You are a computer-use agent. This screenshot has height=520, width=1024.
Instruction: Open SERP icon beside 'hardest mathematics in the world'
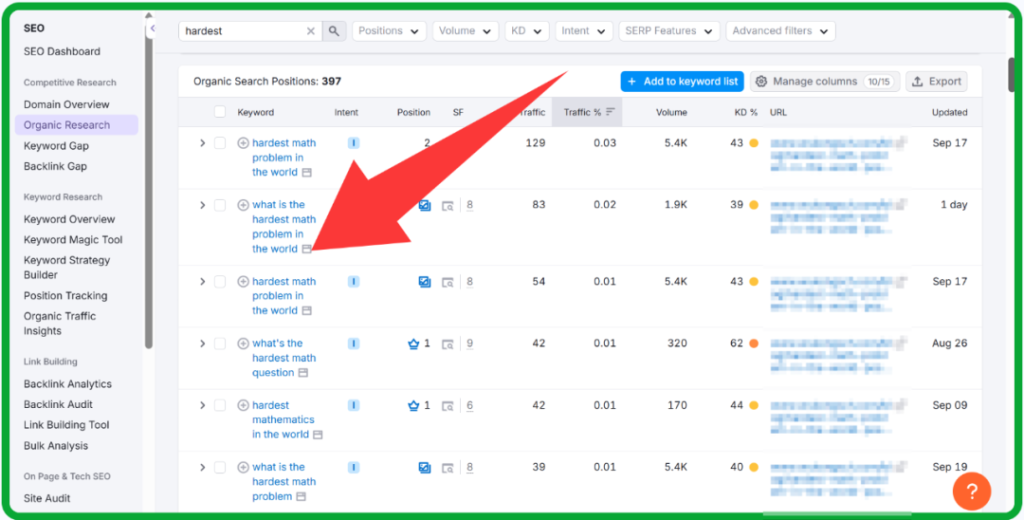(318, 435)
